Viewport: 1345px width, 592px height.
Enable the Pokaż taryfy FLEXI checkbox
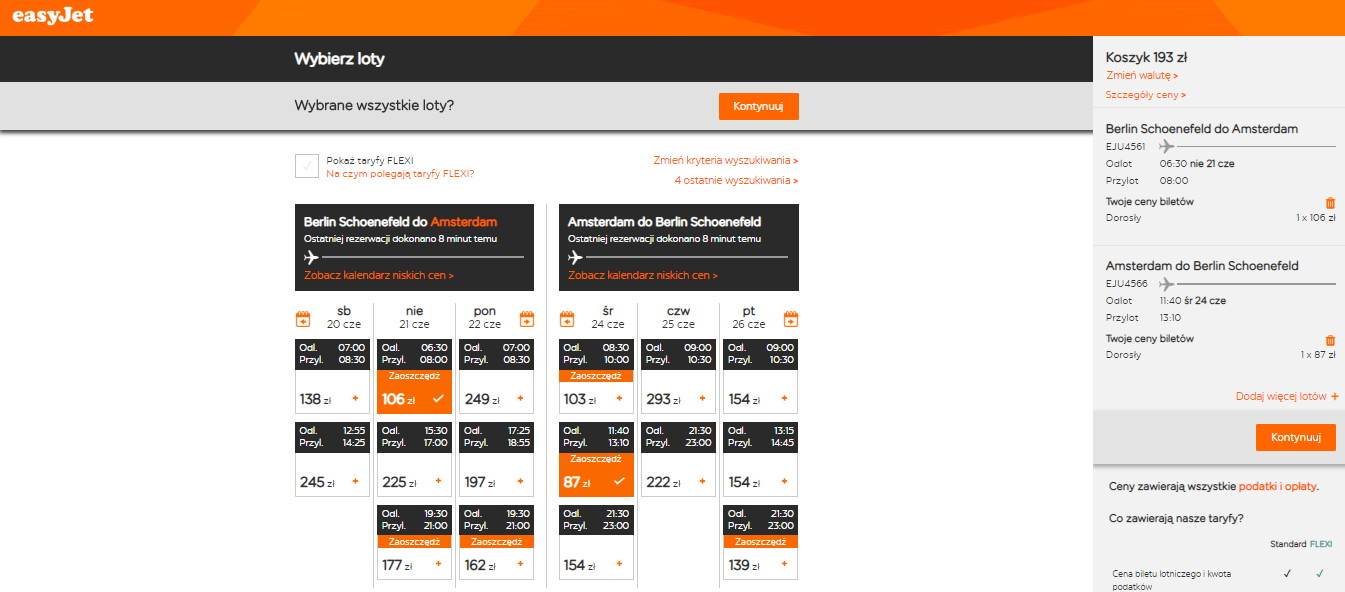(x=307, y=166)
